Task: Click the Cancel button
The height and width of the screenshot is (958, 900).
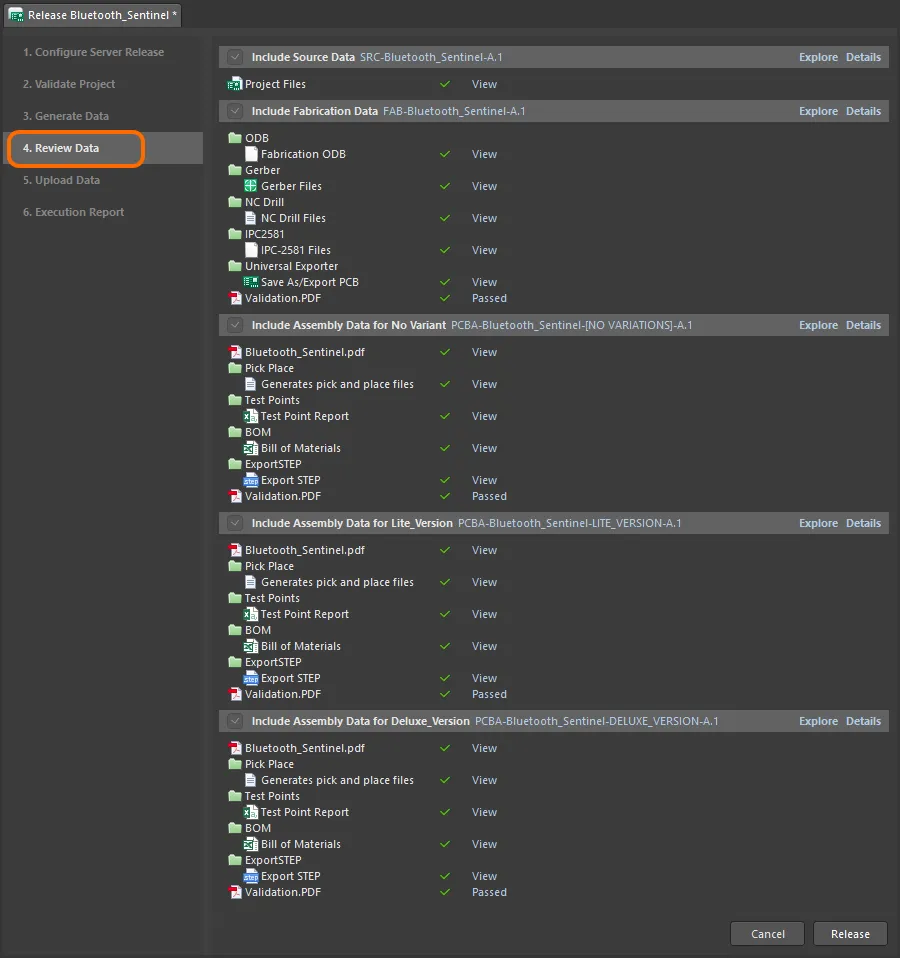Action: tap(768, 934)
